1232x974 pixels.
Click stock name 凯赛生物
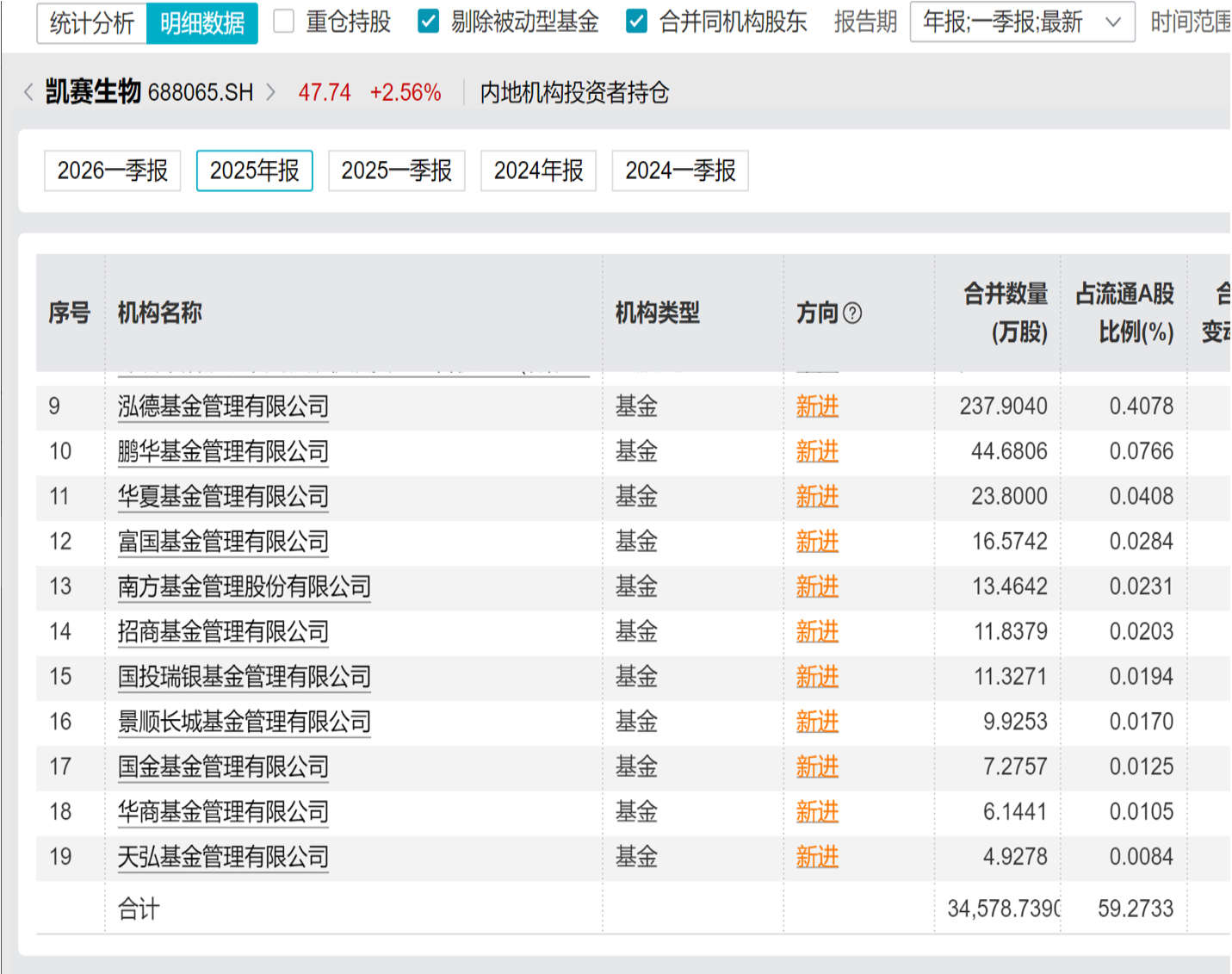[93, 91]
